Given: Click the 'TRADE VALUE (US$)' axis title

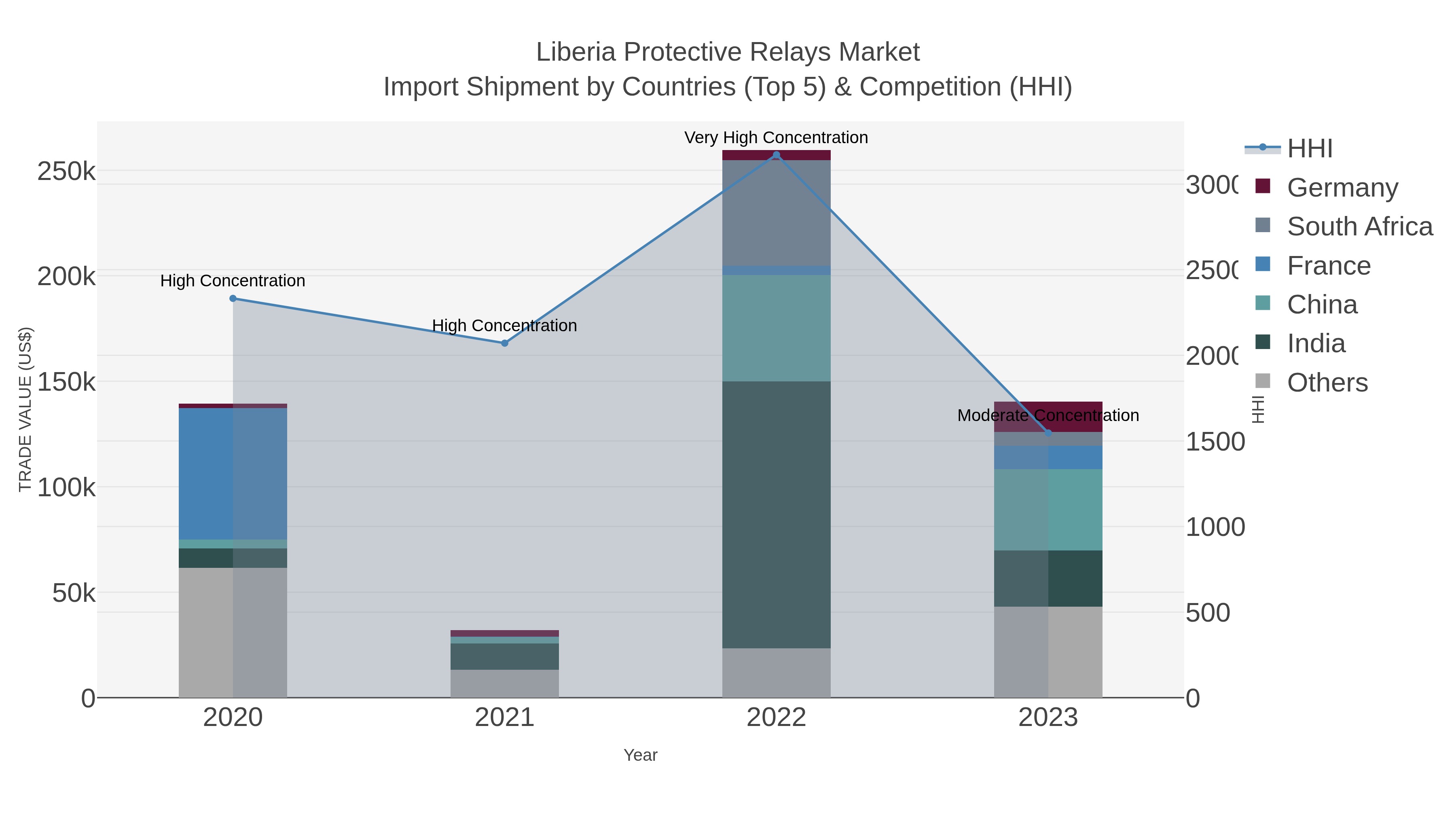Looking at the screenshot, I should click(25, 410).
